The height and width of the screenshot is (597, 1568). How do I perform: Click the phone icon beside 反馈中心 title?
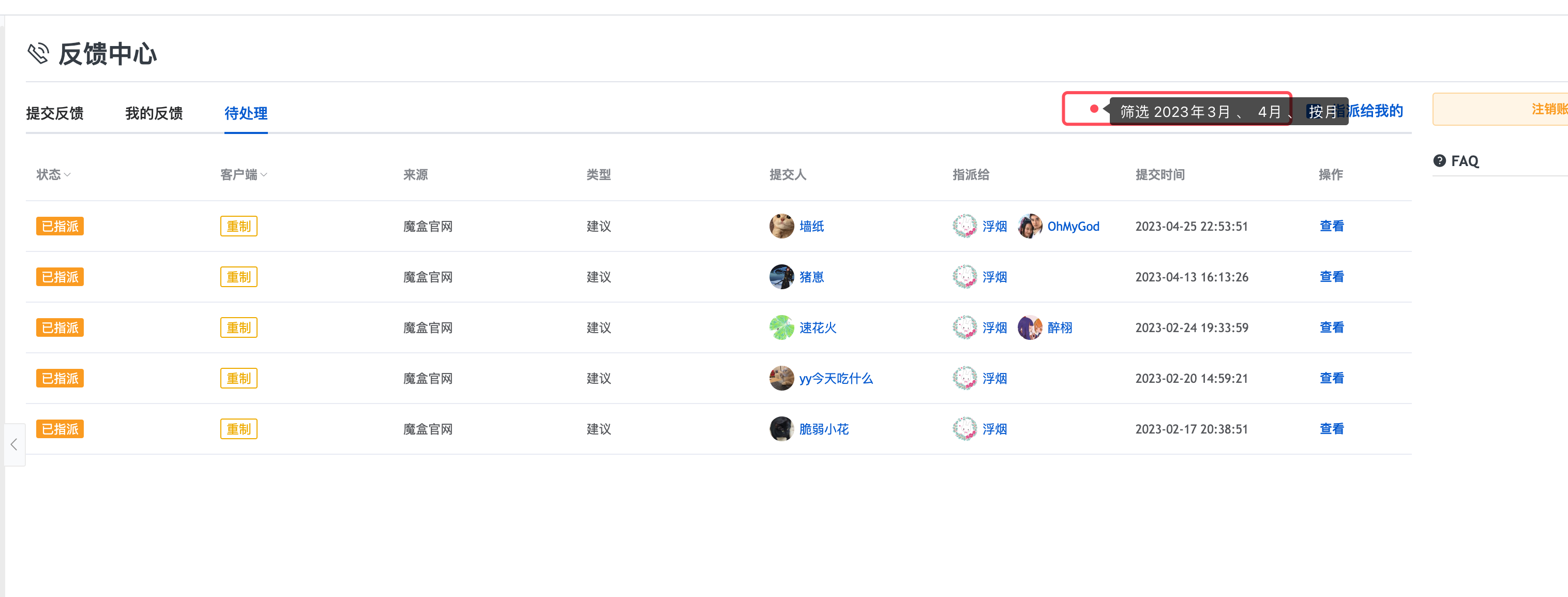39,54
